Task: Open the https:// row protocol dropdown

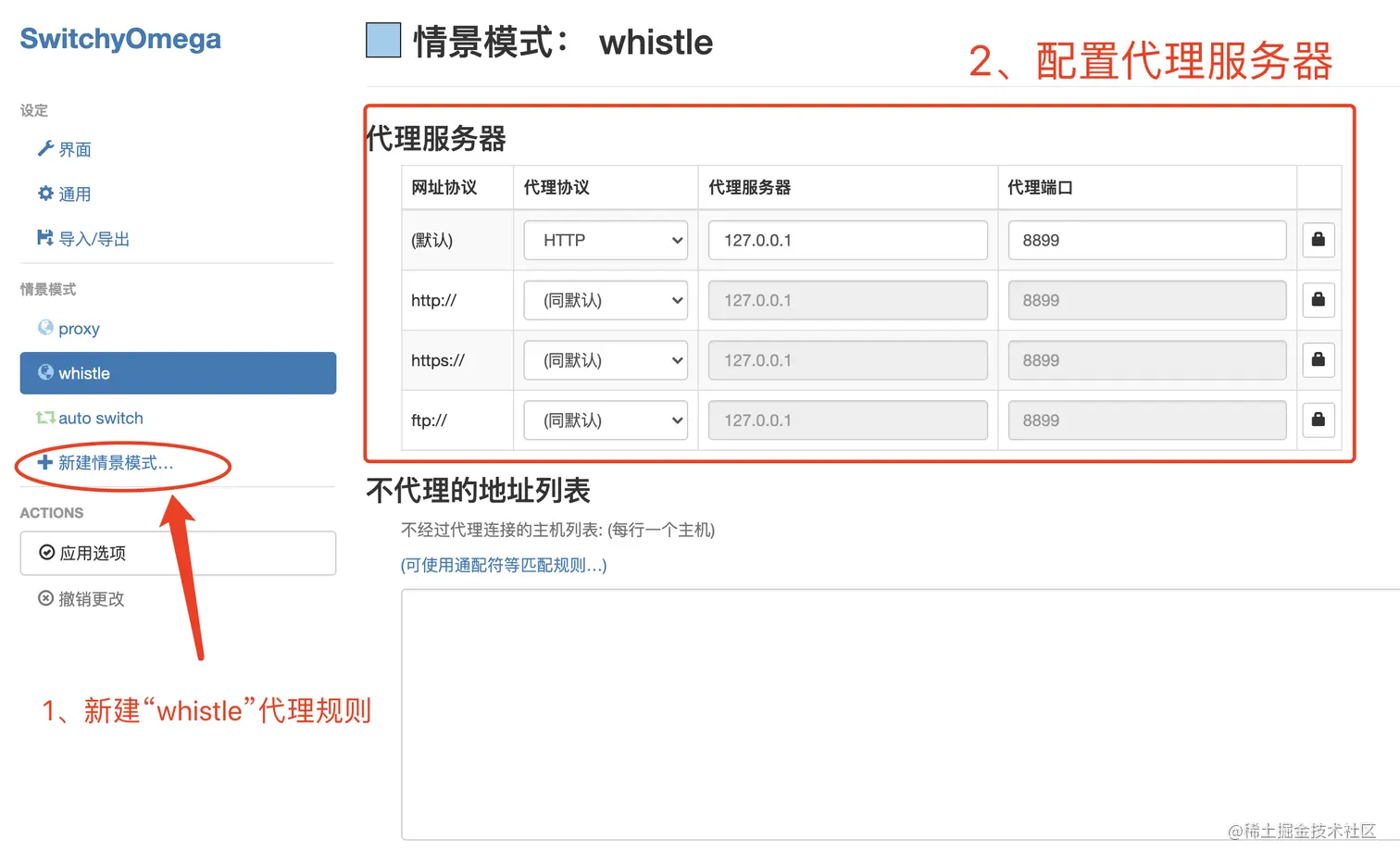Action: point(606,360)
